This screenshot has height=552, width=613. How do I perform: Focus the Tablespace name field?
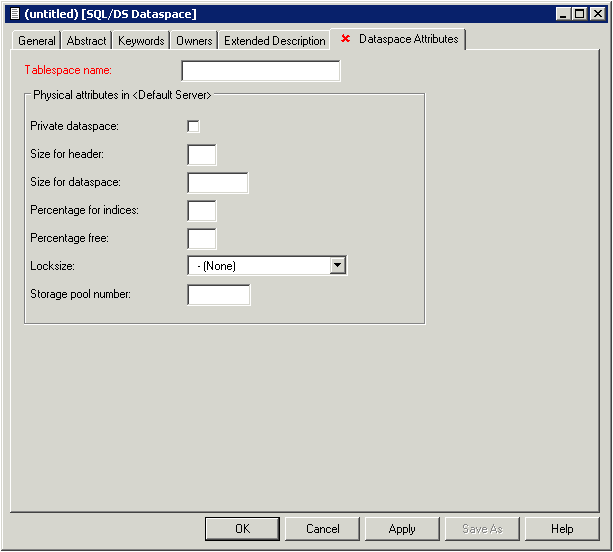pyautogui.click(x=260, y=71)
